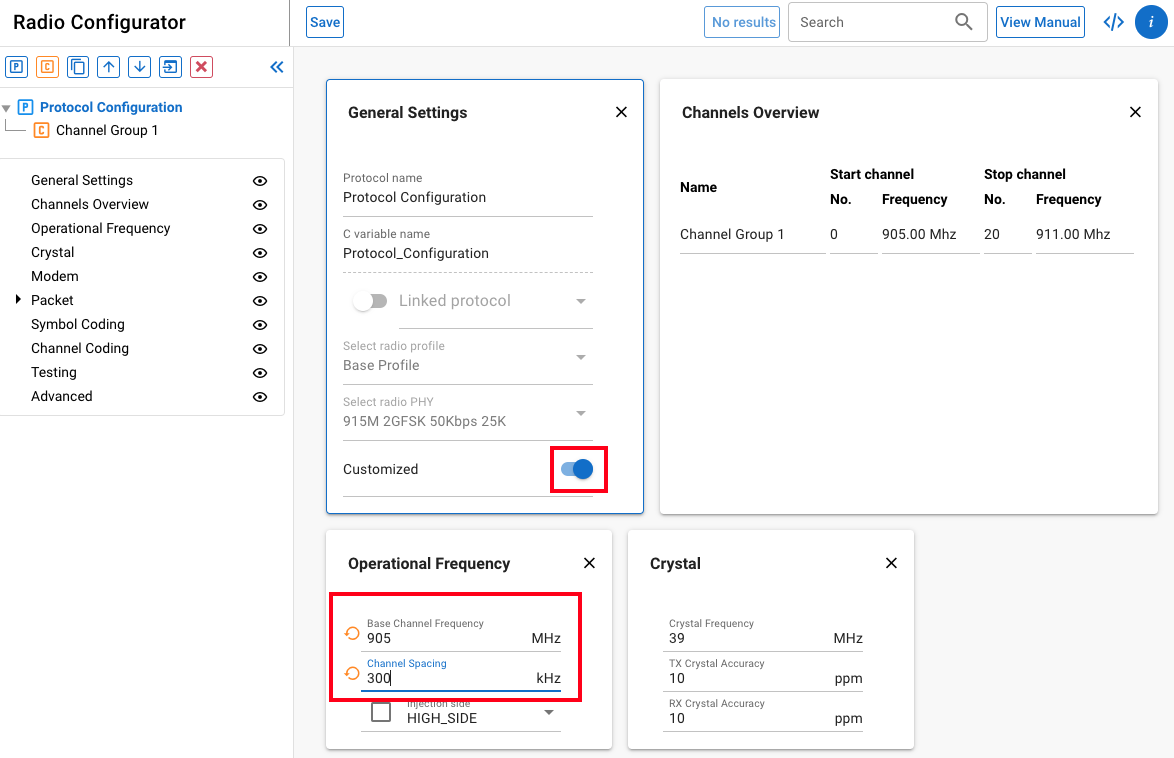This screenshot has height=758, width=1174.
Task: Collapse the Protocol Configuration tree node
Action: [7, 108]
